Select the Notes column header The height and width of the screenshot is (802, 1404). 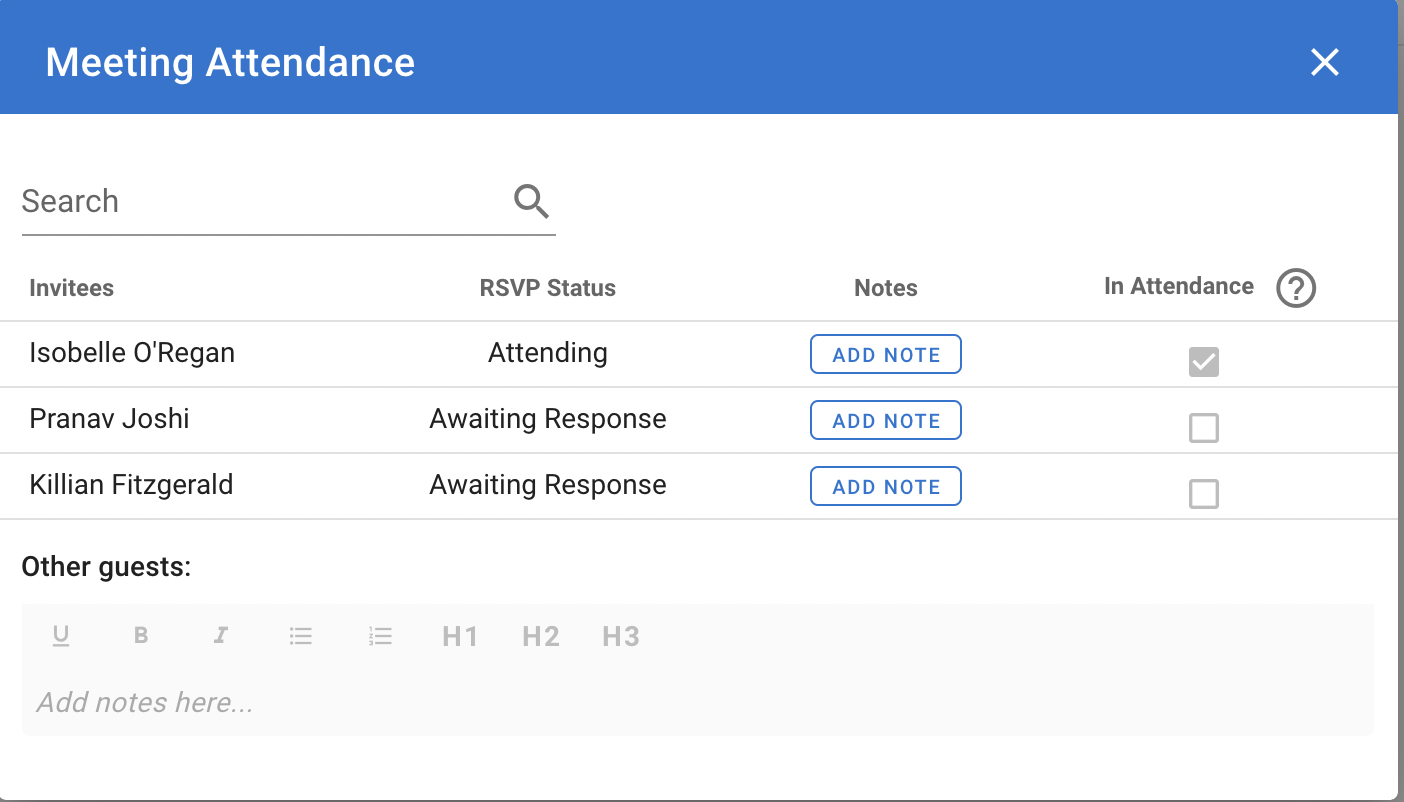[x=886, y=288]
